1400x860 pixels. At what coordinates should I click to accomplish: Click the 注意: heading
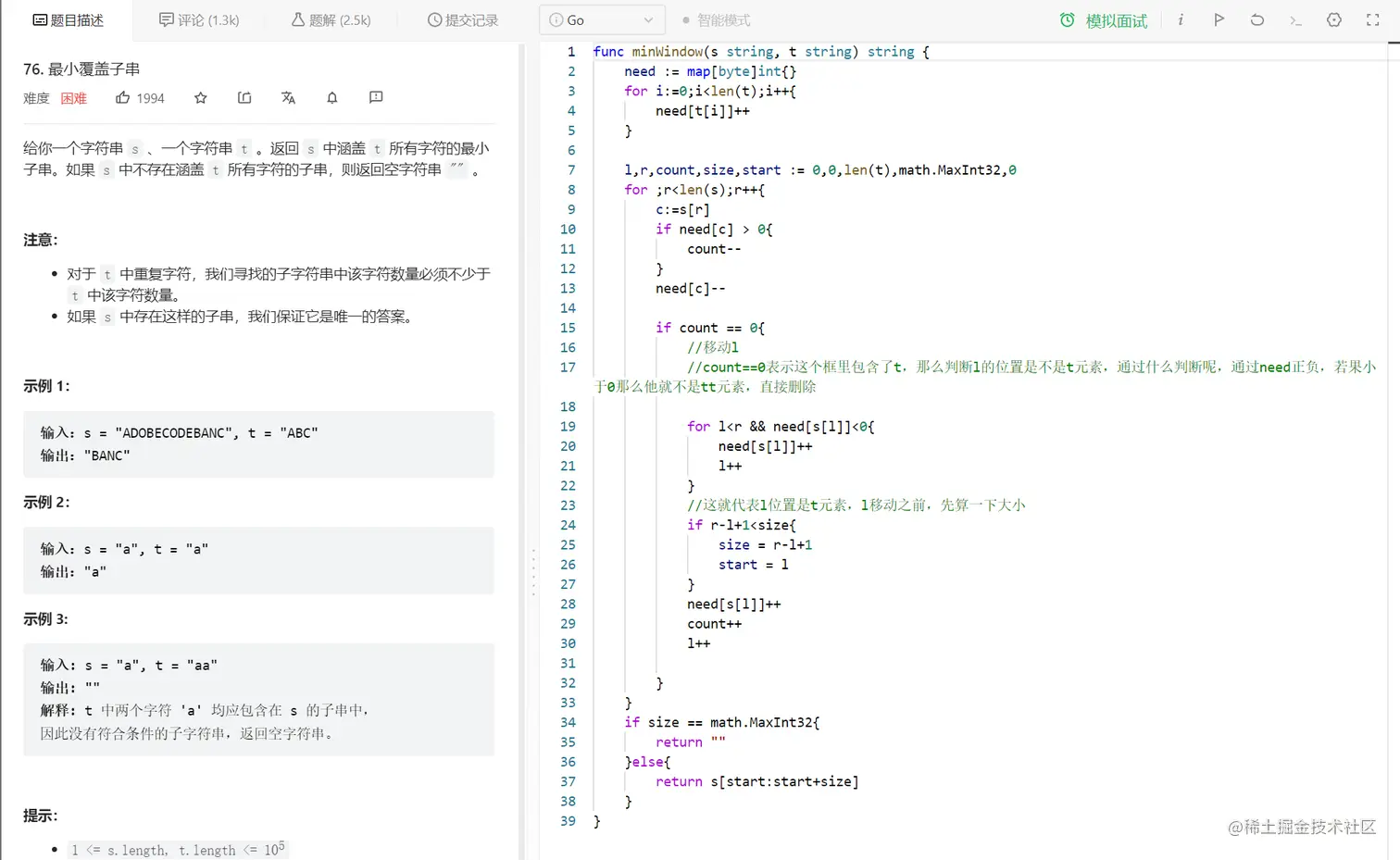pos(41,240)
